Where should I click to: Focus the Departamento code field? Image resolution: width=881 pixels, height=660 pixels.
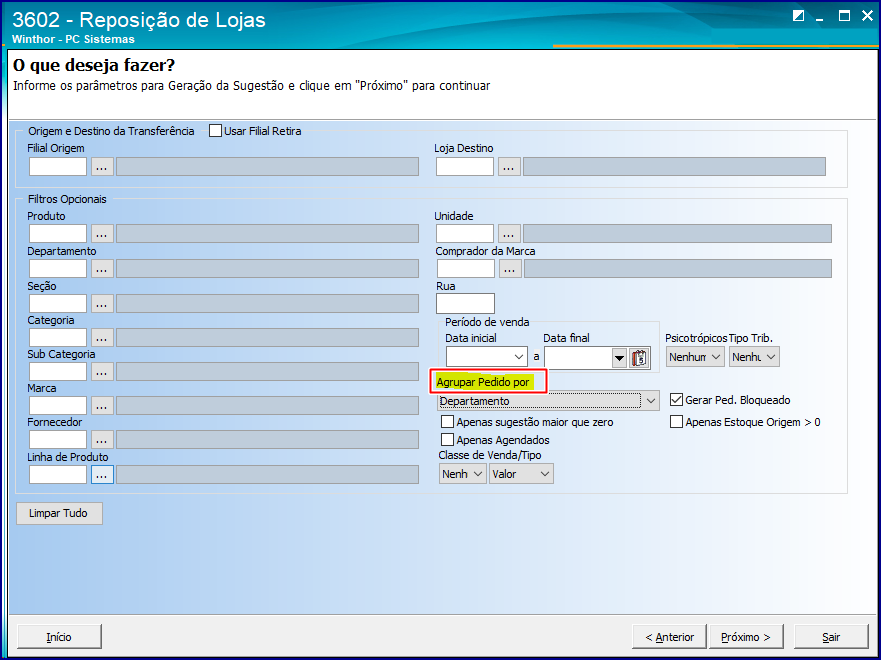coord(58,268)
